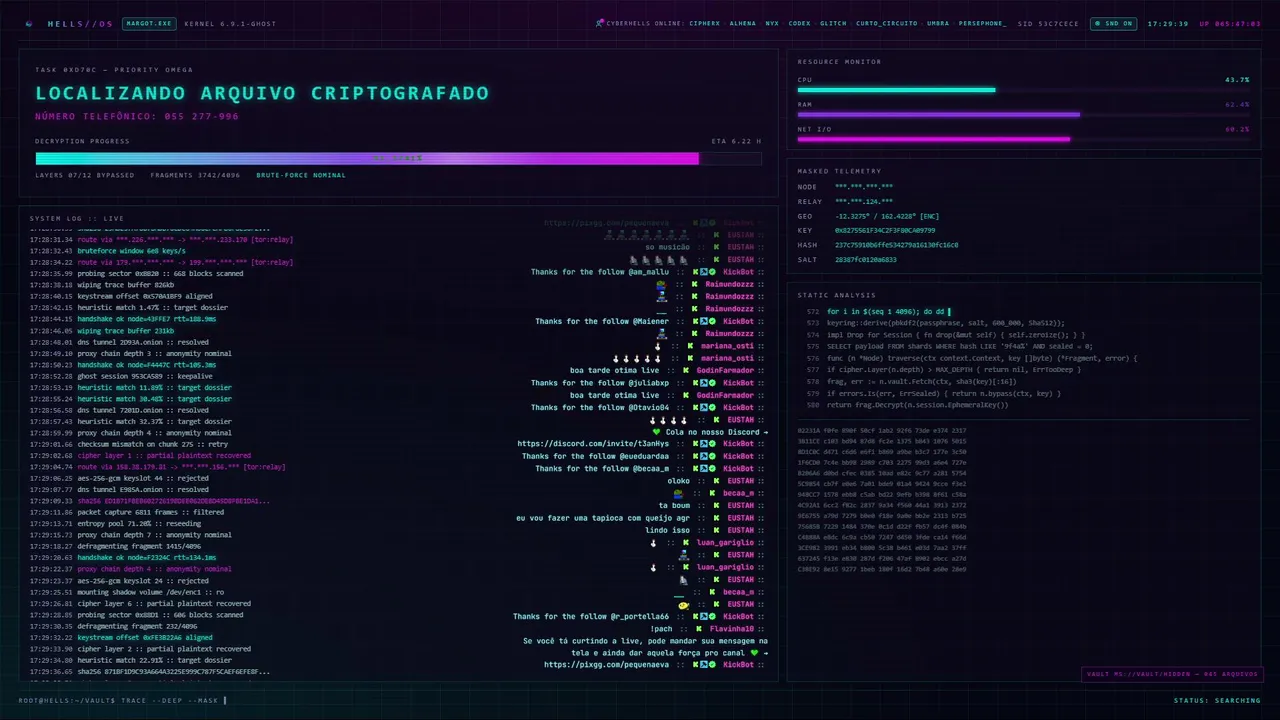
Task: Open the bottom pixgg.com/pequenaeva link
Action: [x=606, y=664]
